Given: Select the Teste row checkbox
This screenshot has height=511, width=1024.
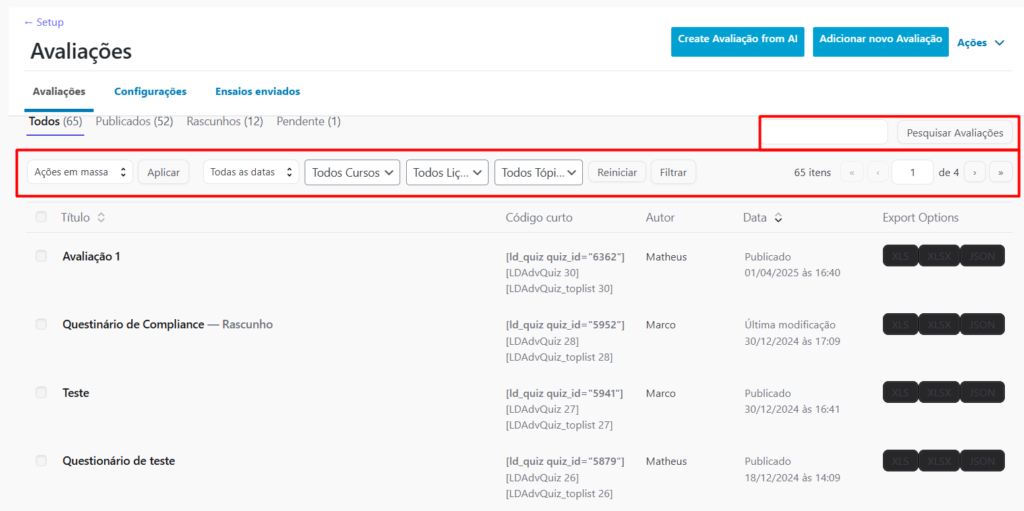Looking at the screenshot, I should [41, 393].
